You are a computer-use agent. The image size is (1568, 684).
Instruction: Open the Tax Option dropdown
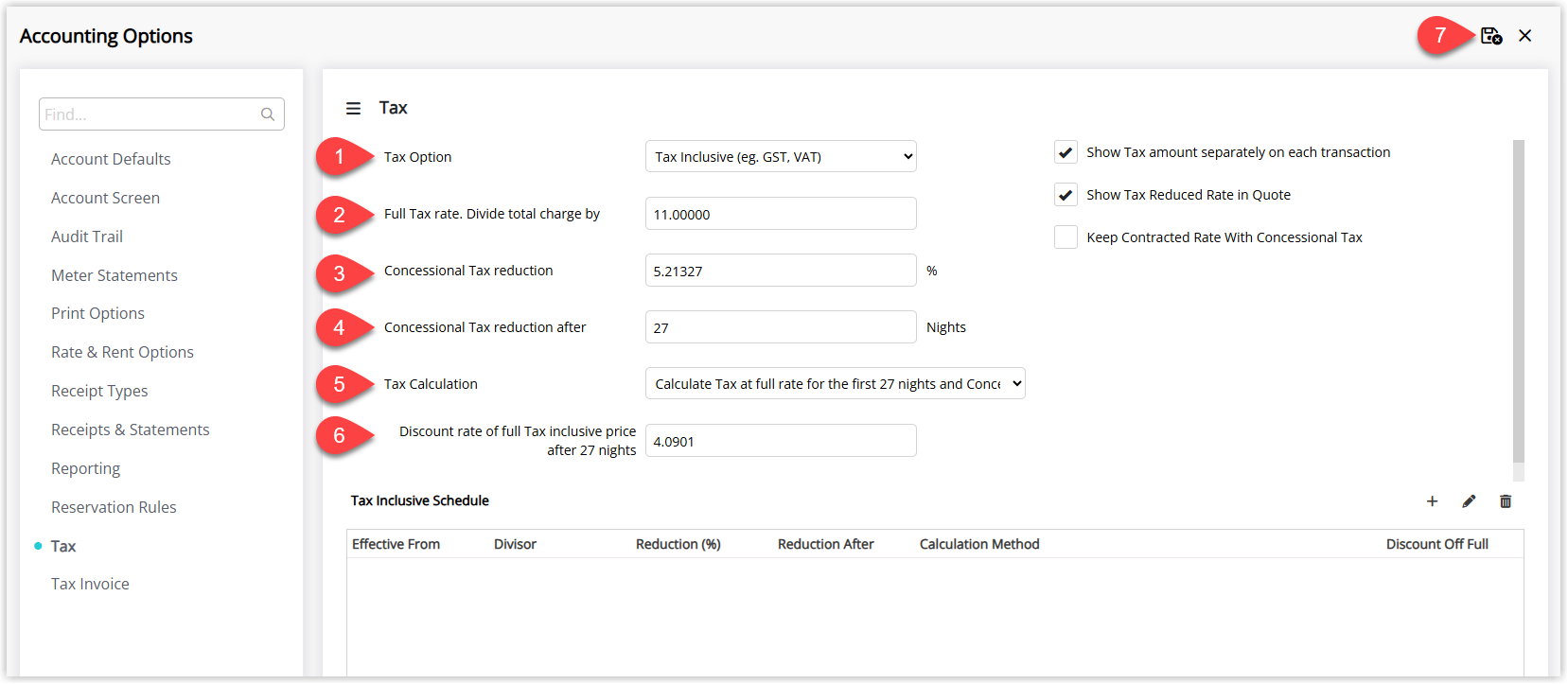pos(781,157)
